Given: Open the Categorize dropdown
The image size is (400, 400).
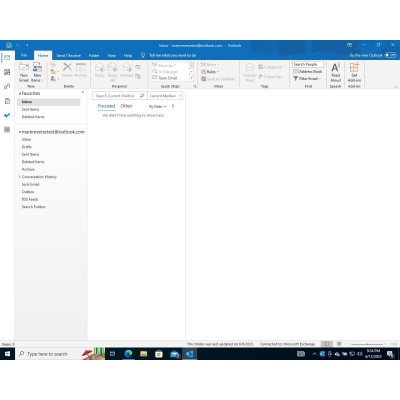Looking at the screenshot, I should tap(272, 67).
